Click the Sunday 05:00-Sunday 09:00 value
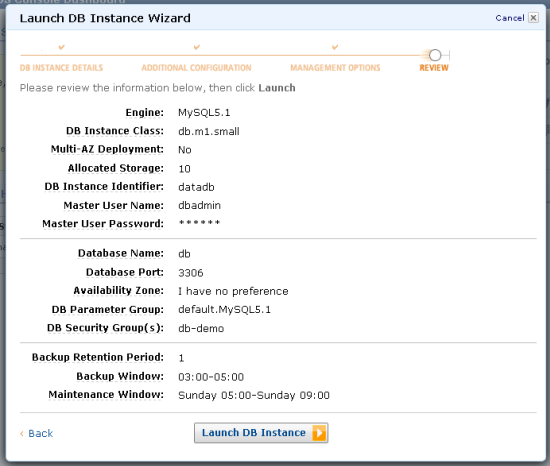Image resolution: width=550 pixels, height=466 pixels. pyautogui.click(x=254, y=396)
